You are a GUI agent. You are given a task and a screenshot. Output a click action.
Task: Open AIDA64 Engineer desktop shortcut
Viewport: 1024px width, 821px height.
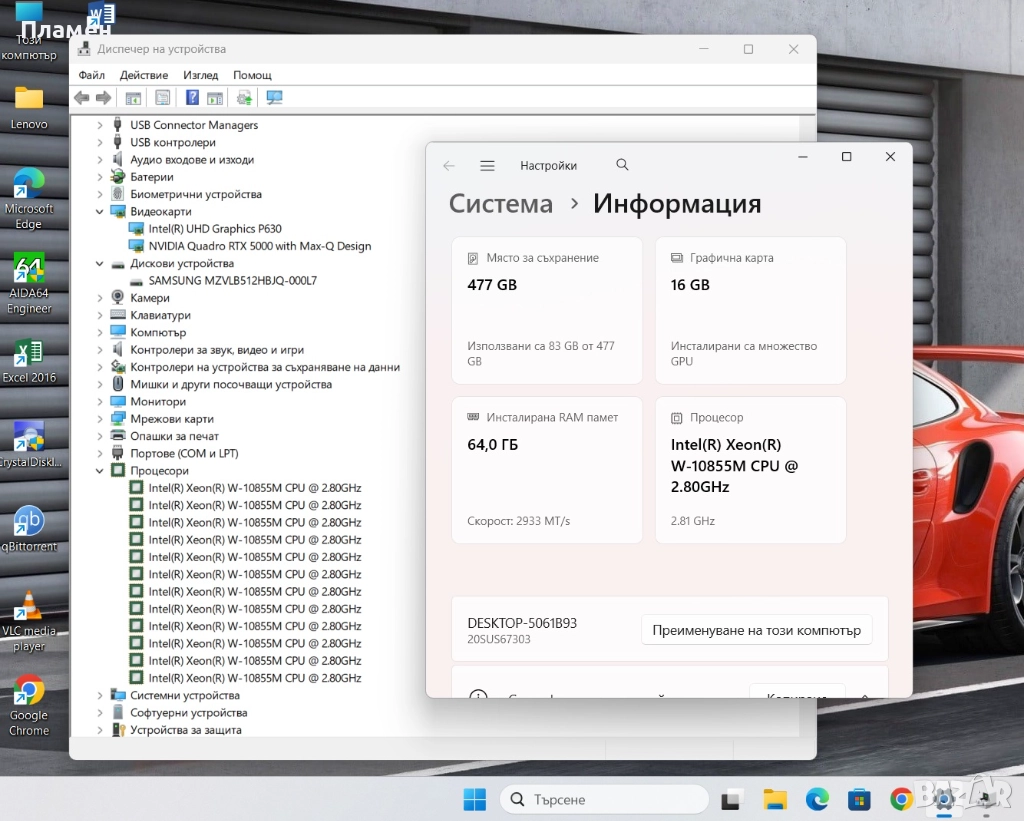point(29,283)
